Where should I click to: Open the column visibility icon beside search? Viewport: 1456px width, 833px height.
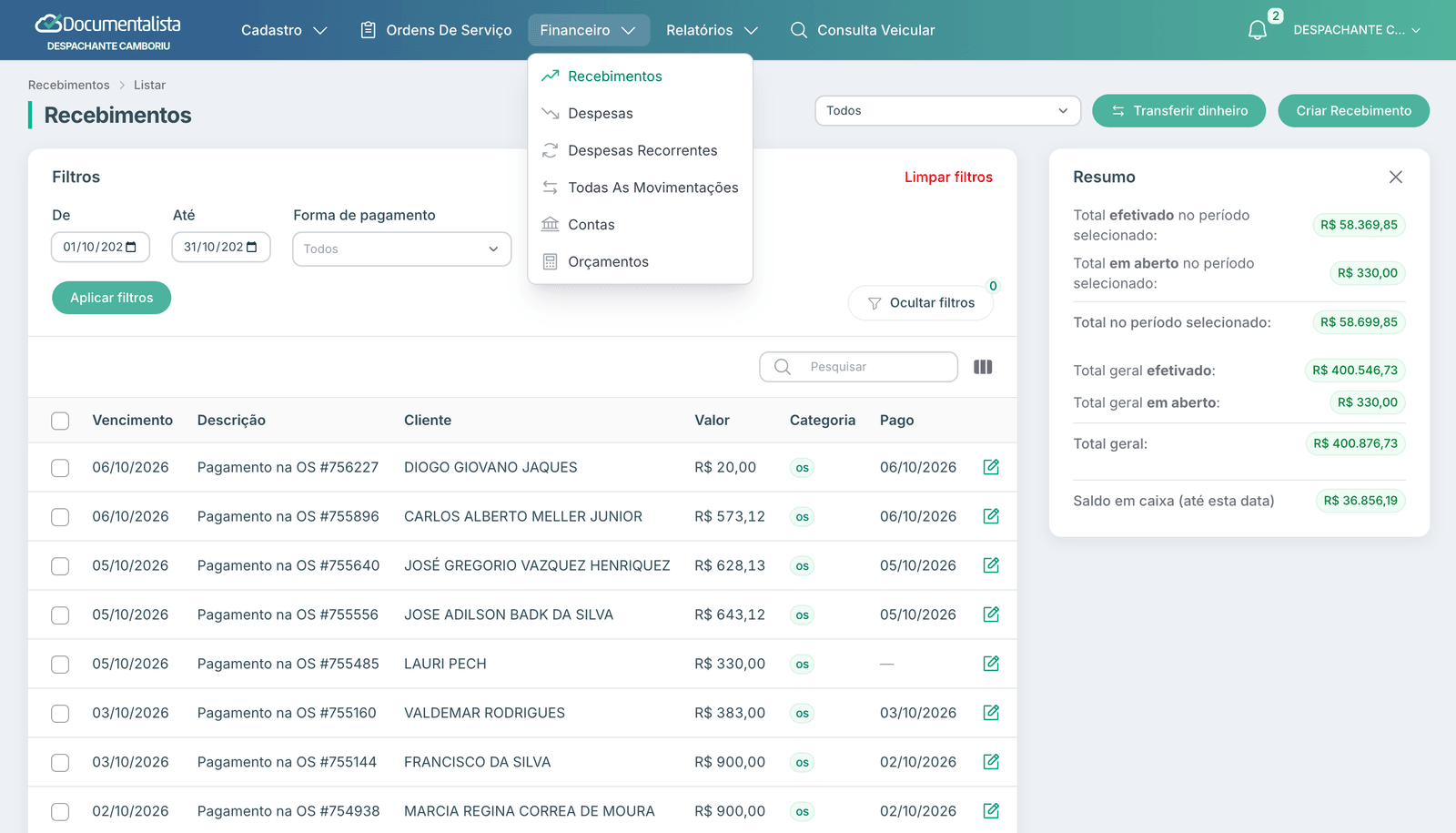tap(983, 367)
